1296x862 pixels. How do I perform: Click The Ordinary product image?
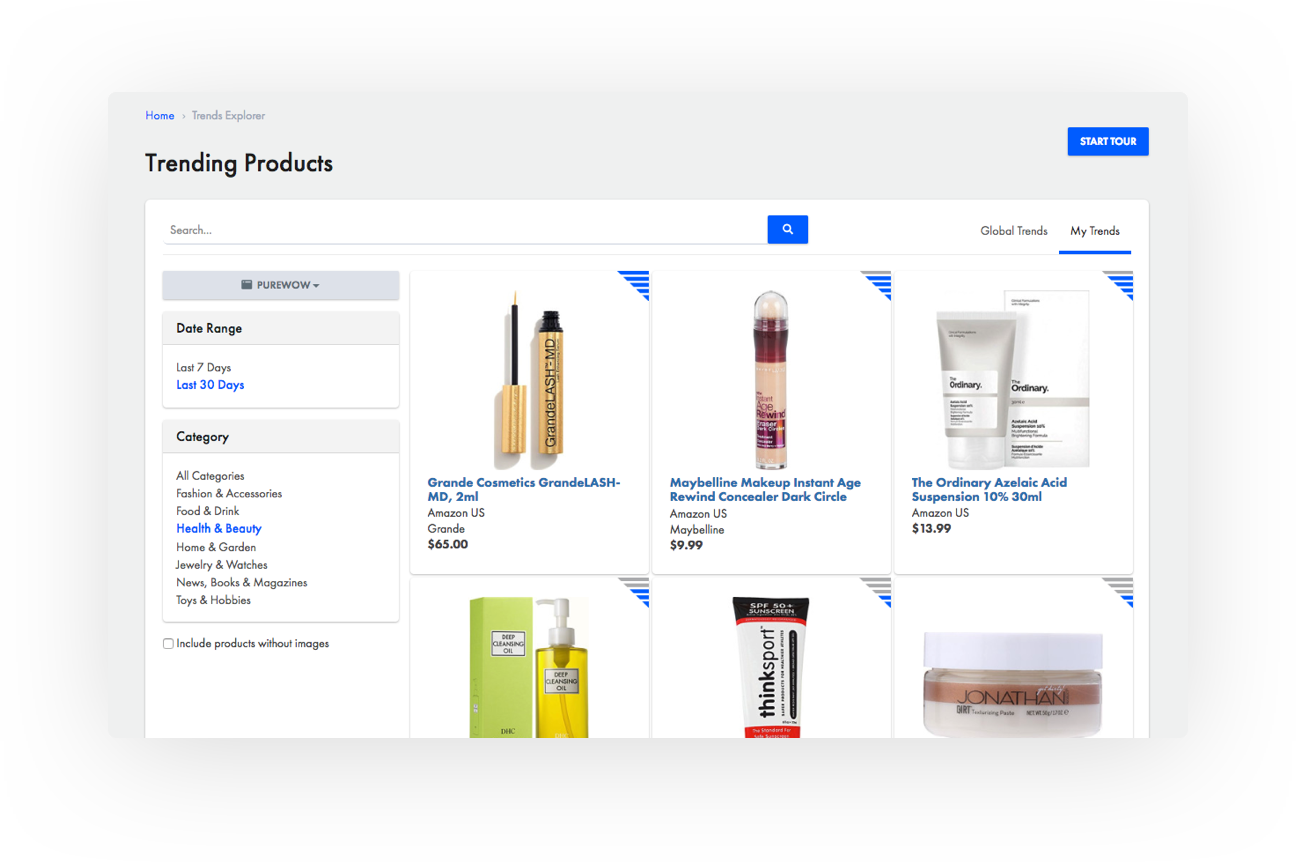click(1013, 378)
